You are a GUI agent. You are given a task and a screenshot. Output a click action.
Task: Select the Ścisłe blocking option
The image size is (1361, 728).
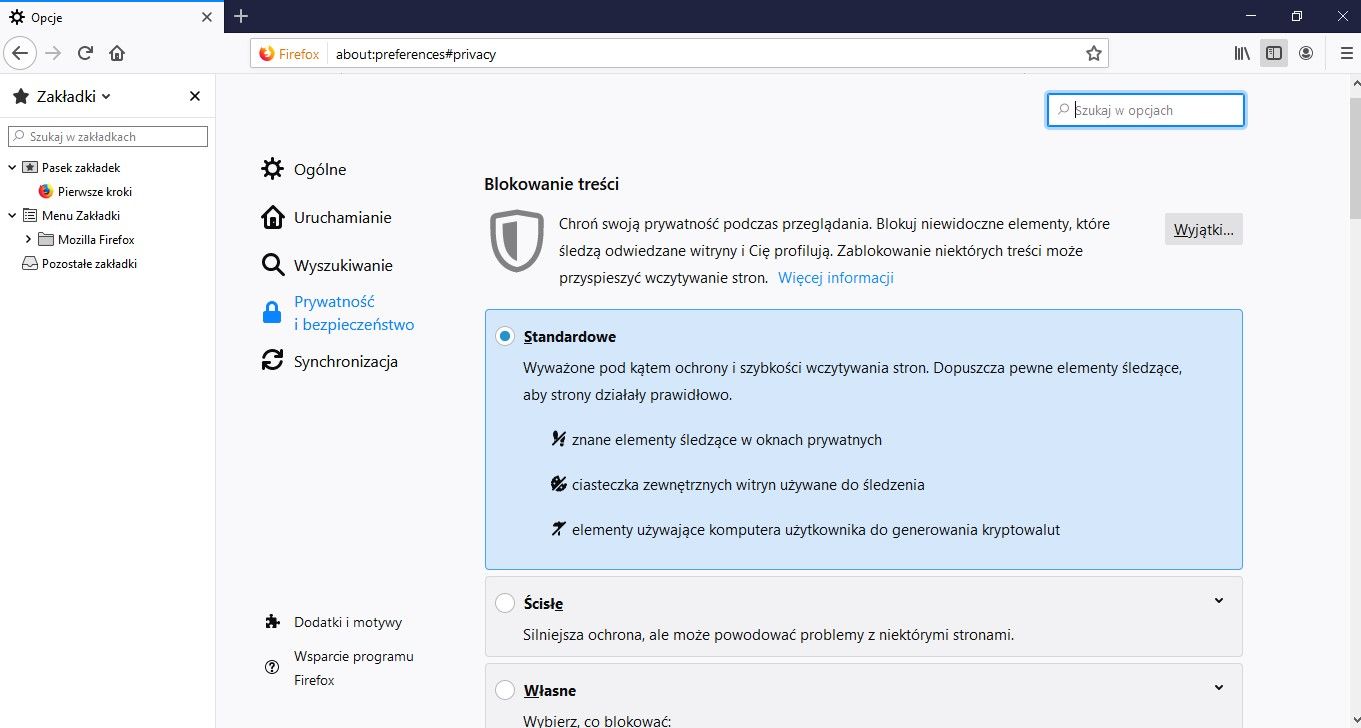pyautogui.click(x=505, y=603)
